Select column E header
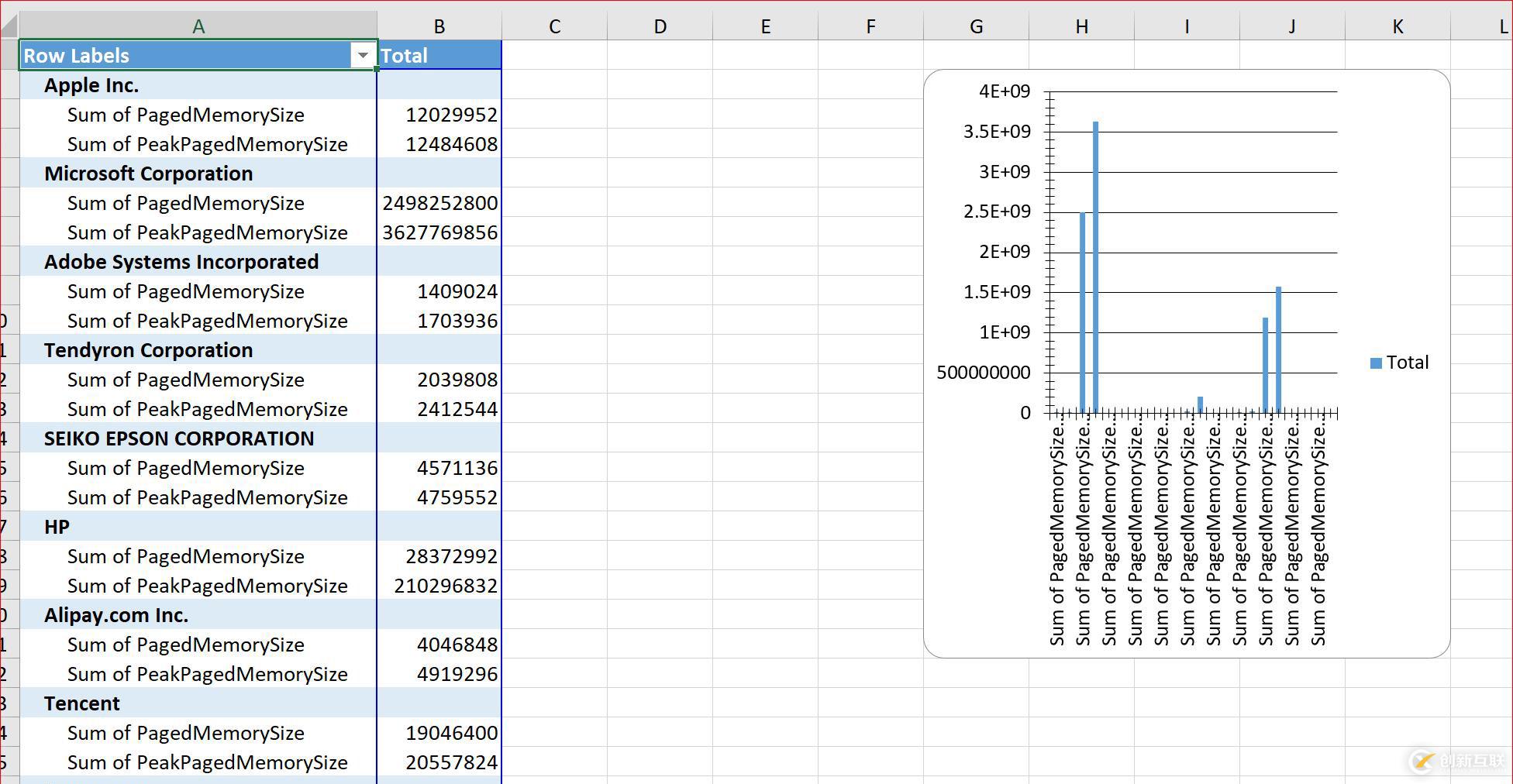The image size is (1513, 784). pyautogui.click(x=766, y=26)
